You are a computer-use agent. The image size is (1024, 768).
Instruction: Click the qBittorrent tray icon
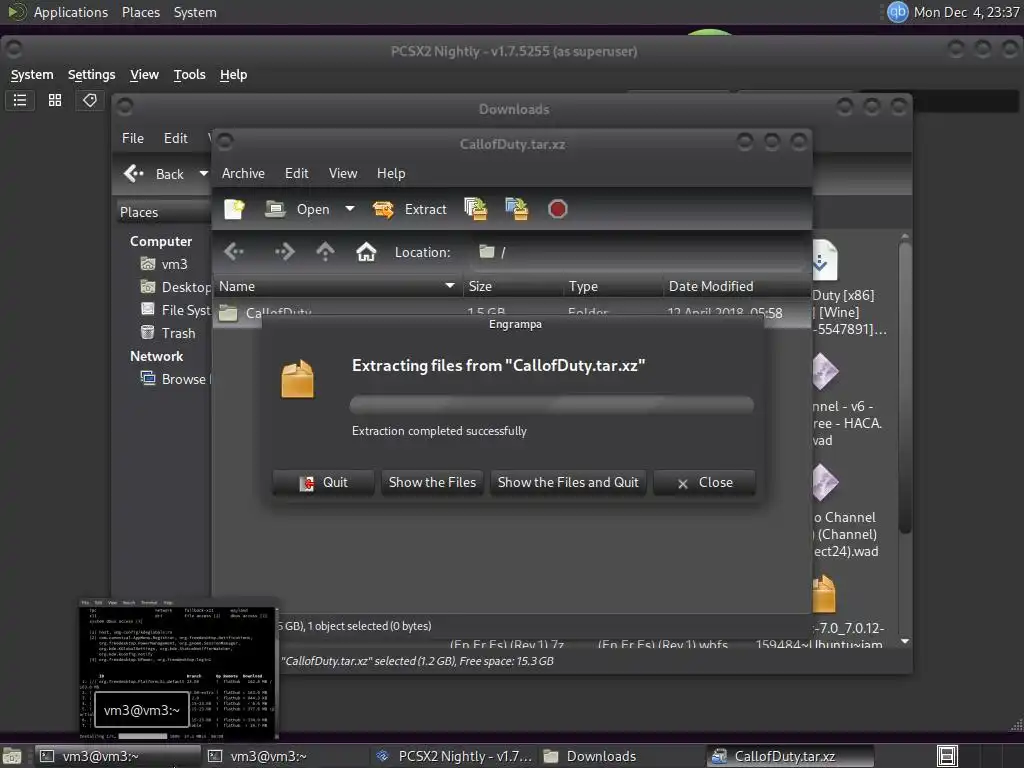(x=897, y=12)
